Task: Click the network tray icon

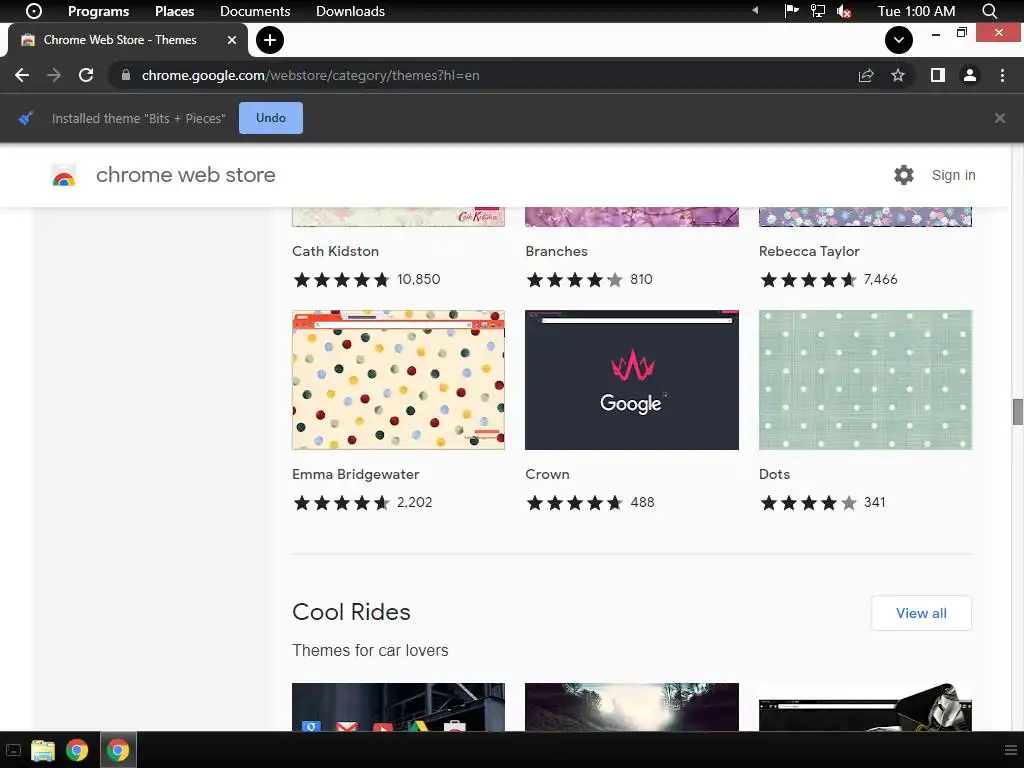Action: [x=818, y=11]
